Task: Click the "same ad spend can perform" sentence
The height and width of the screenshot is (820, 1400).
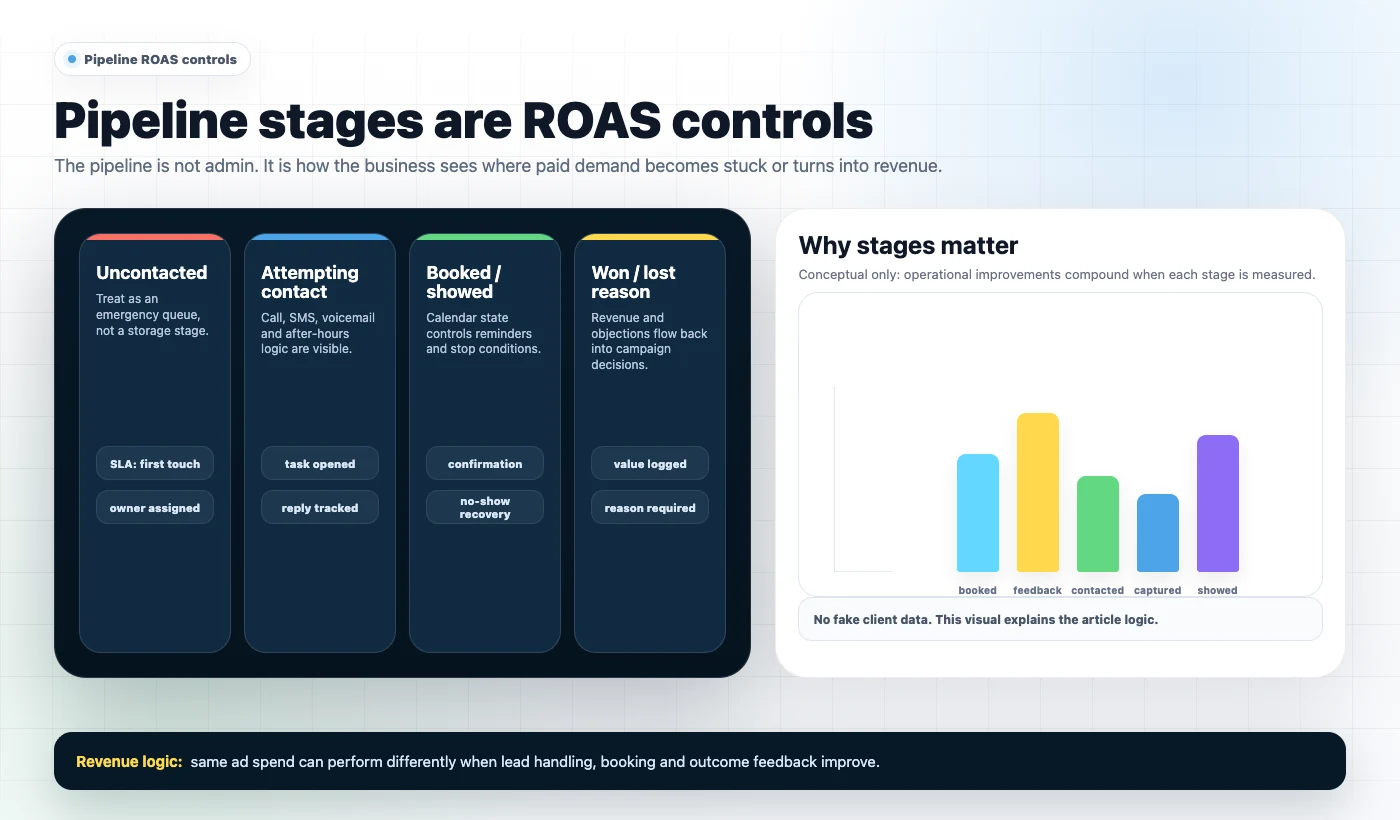Action: point(535,761)
